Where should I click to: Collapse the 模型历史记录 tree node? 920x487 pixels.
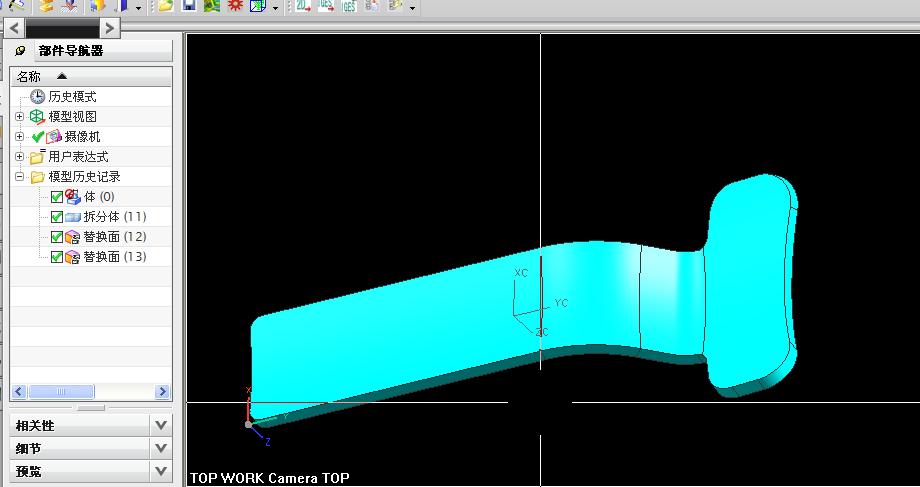tap(19, 177)
